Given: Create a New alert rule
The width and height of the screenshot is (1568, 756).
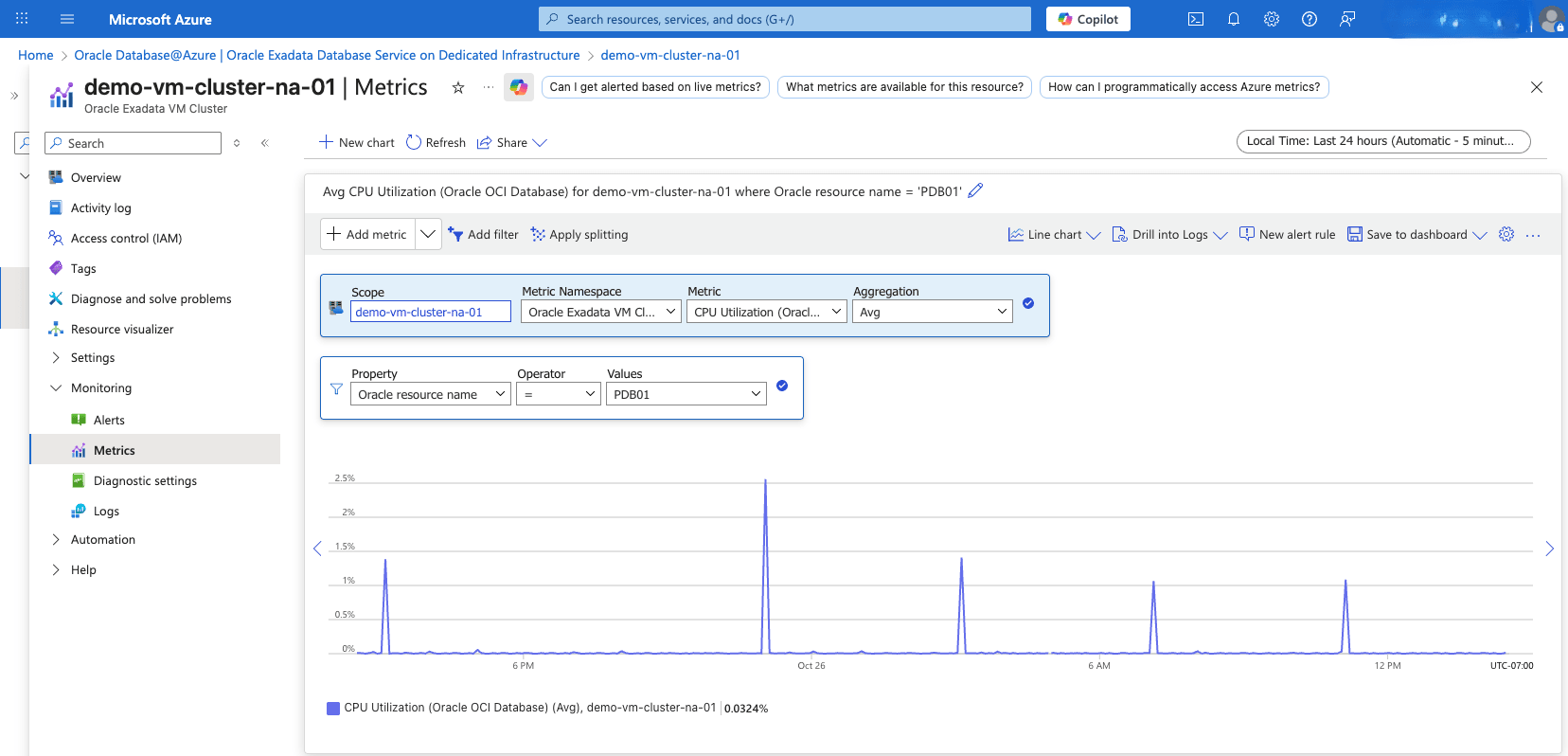Looking at the screenshot, I should point(1287,234).
